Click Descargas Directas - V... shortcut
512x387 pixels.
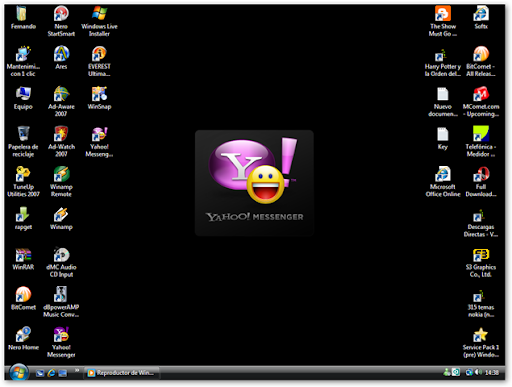point(481,222)
